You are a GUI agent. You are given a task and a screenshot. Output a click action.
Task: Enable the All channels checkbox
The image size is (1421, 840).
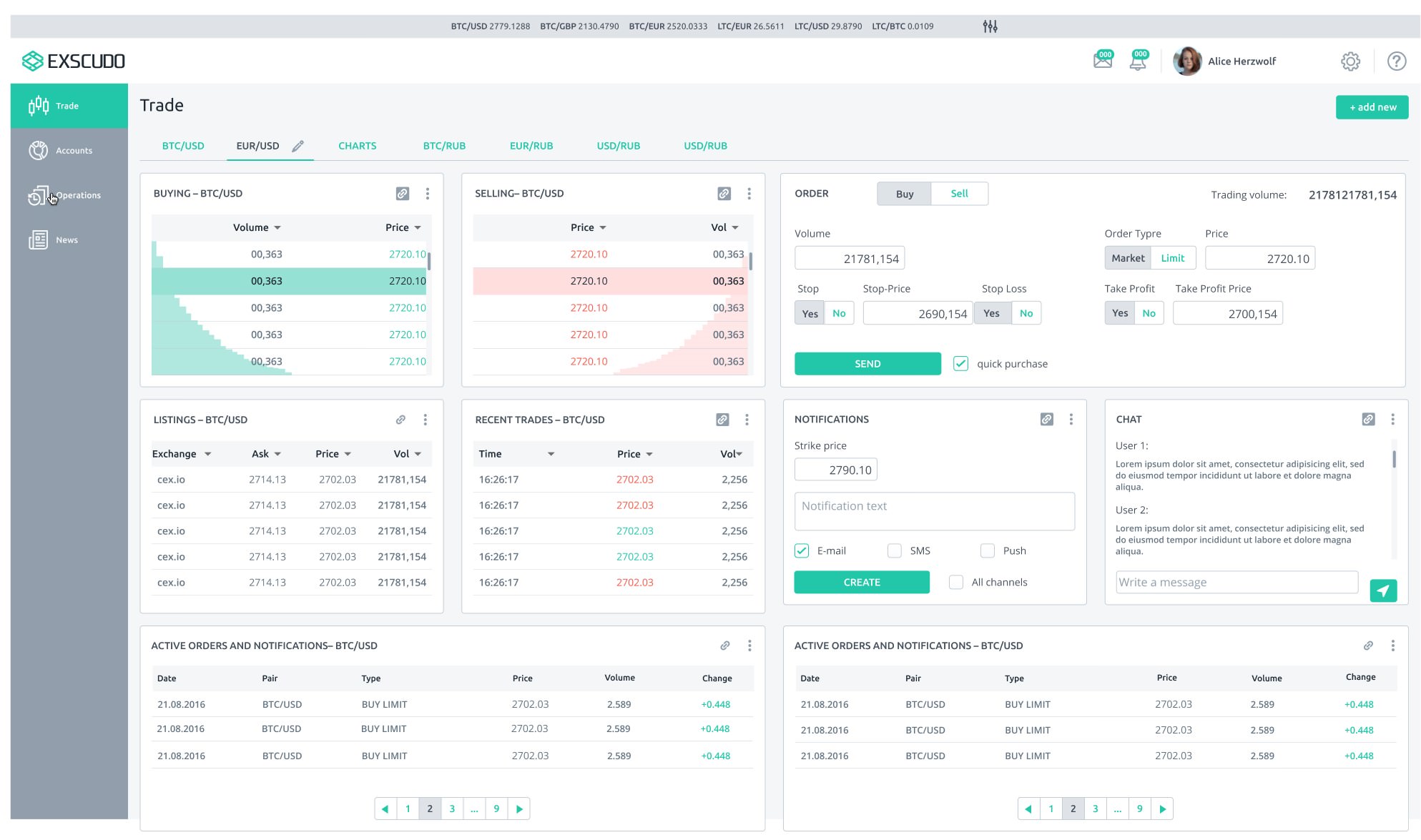pyautogui.click(x=955, y=582)
